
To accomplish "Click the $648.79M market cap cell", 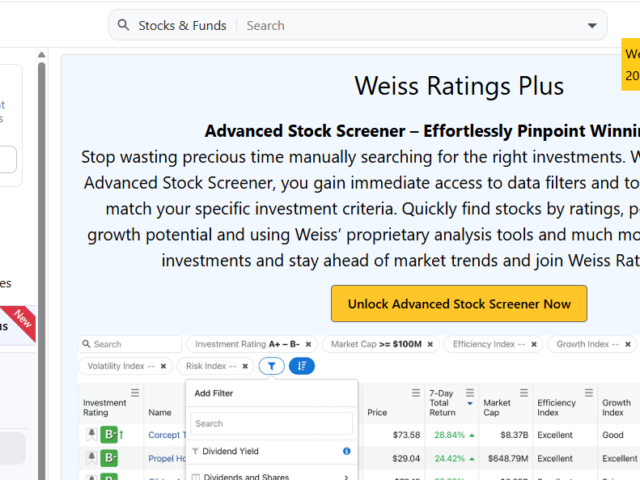I will coord(508,458).
